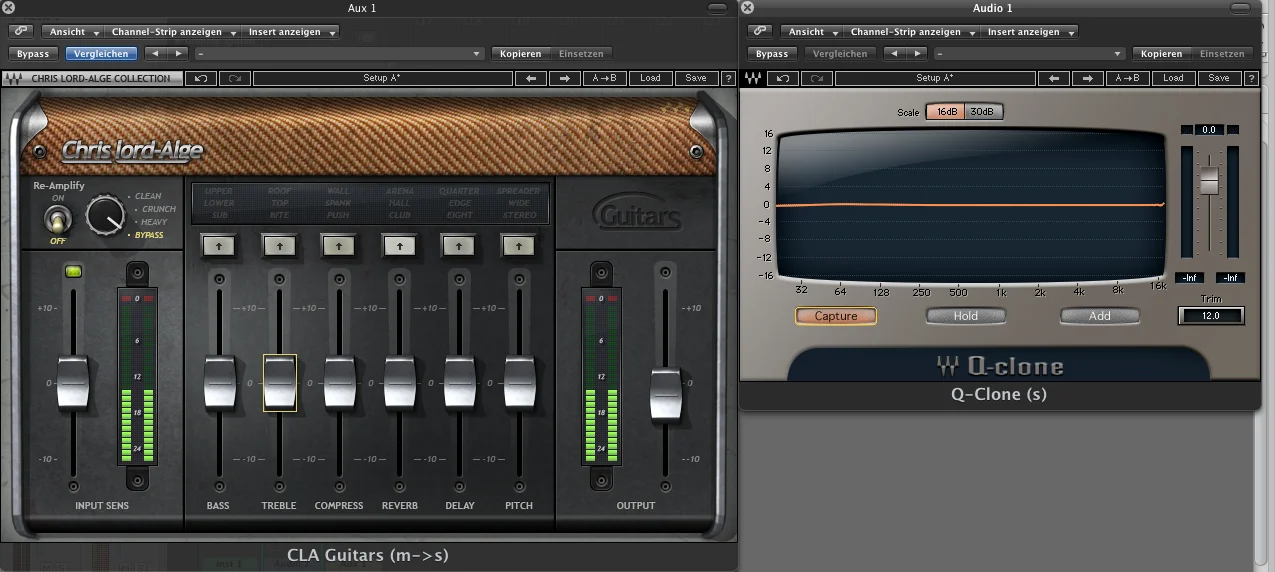Toggle Bypass in Audio 1 window
Screen dimensions: 1275x572
[x=771, y=54]
